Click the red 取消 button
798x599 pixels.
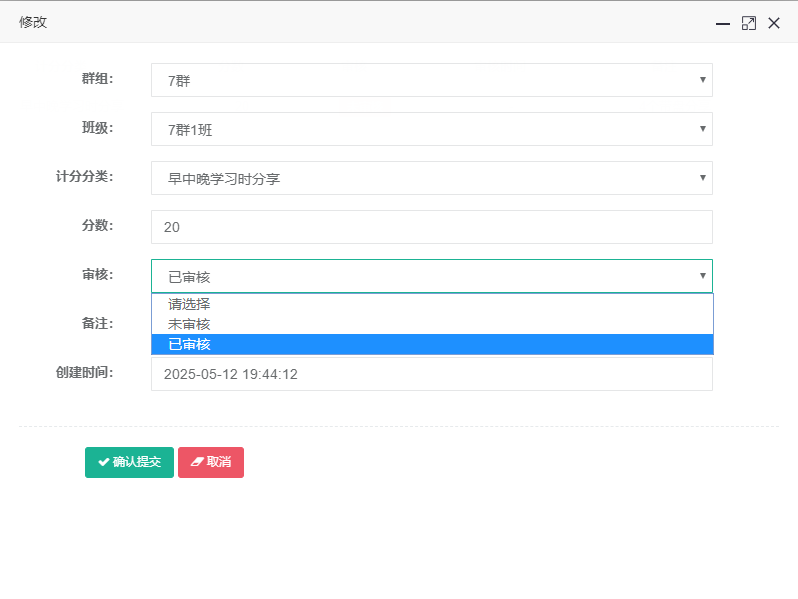[211, 462]
